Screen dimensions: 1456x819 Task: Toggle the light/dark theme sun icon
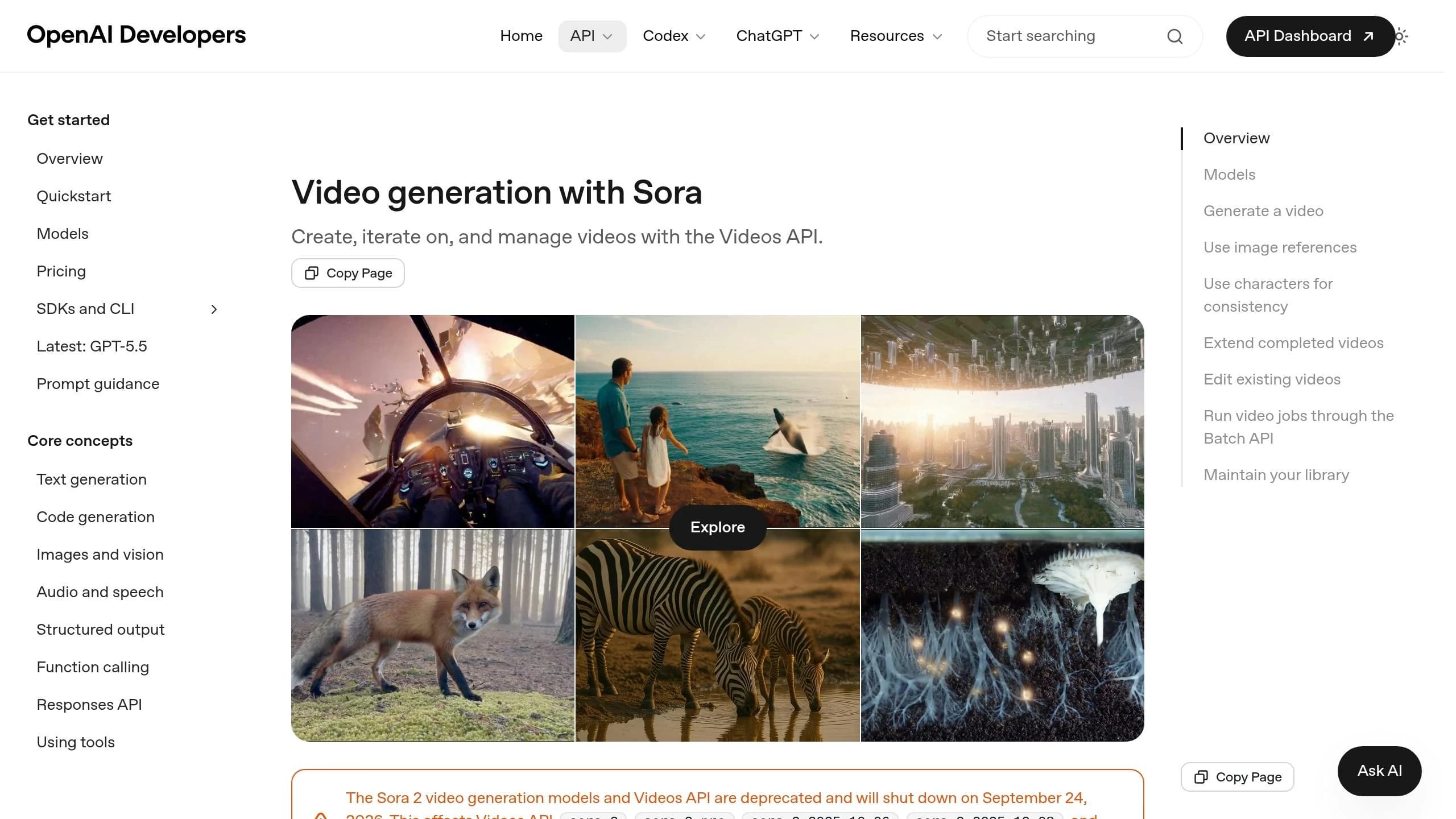tap(1401, 36)
